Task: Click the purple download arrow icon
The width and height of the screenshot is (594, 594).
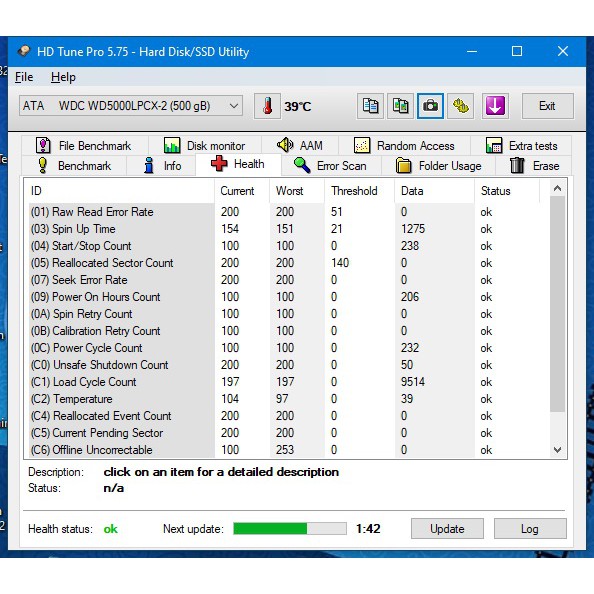Action: 495,106
